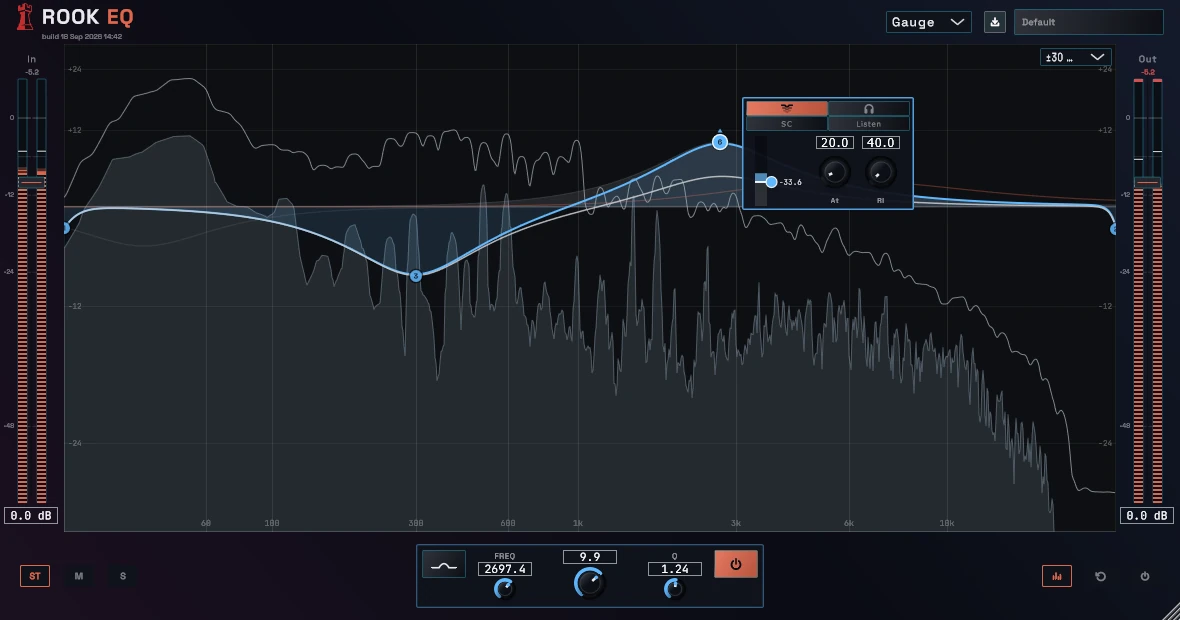
Task: Select ST stereo processing mode
Action: [x=35, y=576]
